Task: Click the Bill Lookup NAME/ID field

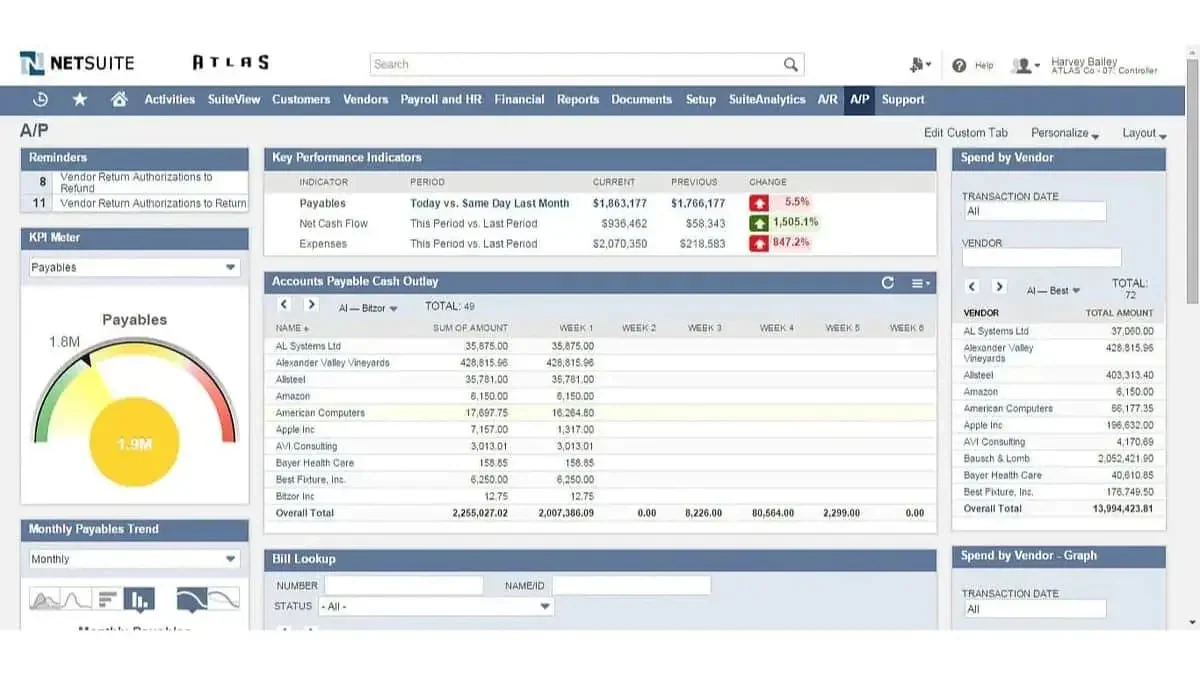Action: (x=632, y=586)
